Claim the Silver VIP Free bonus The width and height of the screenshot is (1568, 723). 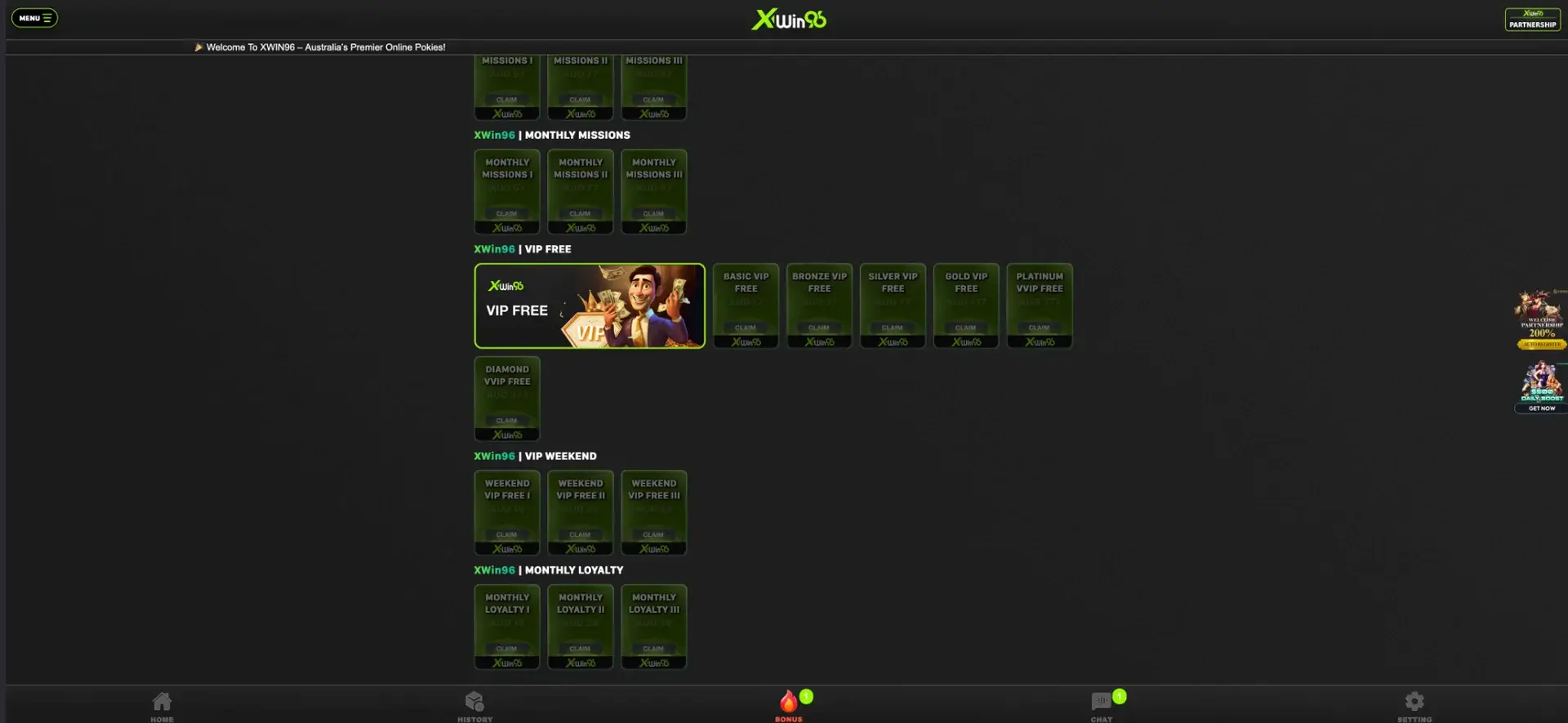pyautogui.click(x=893, y=328)
